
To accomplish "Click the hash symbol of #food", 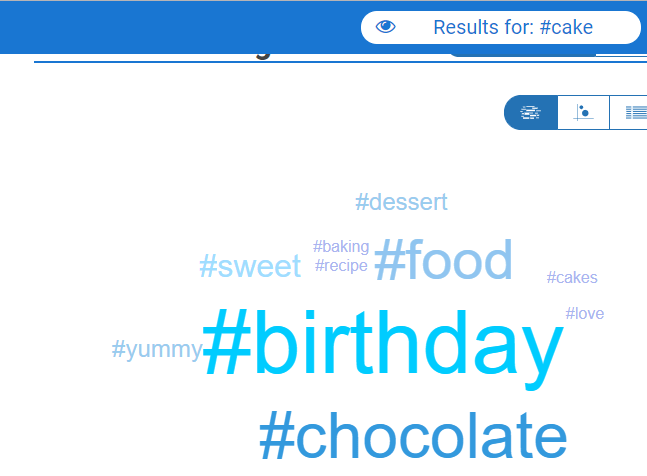I will 391,260.
